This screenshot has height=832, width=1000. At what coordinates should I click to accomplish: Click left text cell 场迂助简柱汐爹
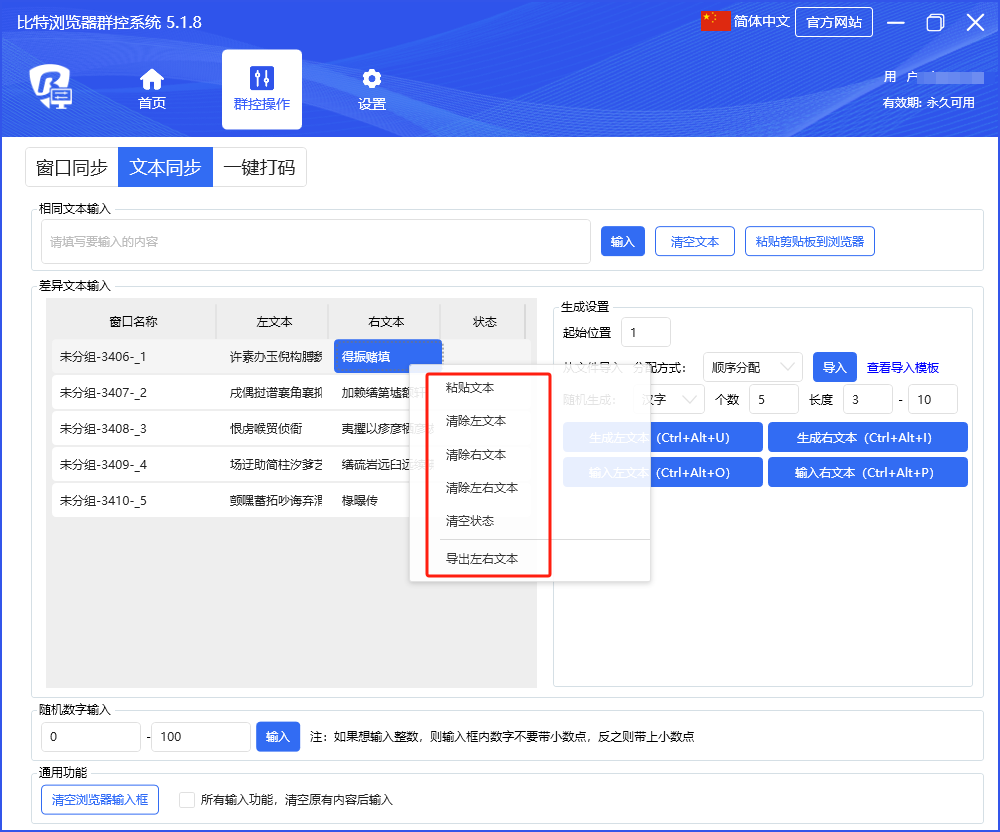point(276,464)
